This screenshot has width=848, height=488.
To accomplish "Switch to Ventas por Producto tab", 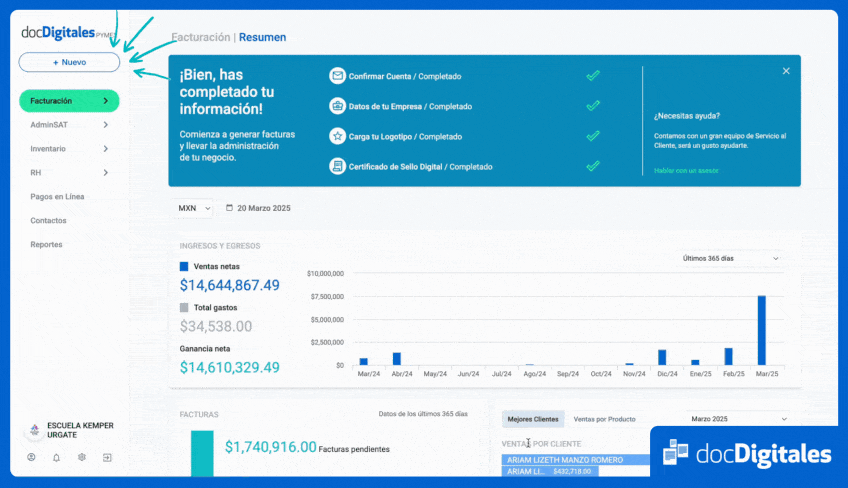I will click(x=604, y=419).
